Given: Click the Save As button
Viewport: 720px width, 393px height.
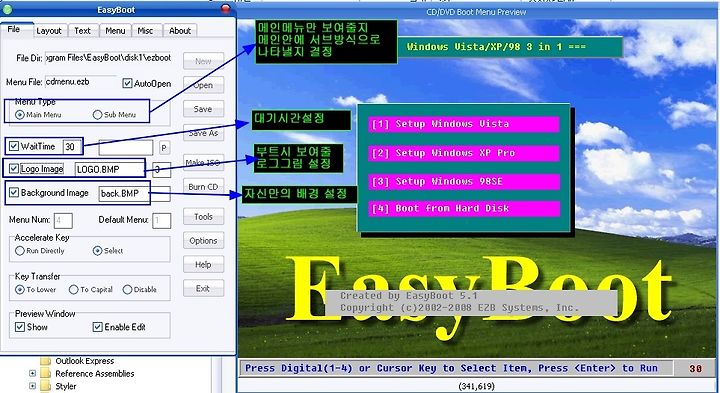Looking at the screenshot, I should pyautogui.click(x=203, y=133).
